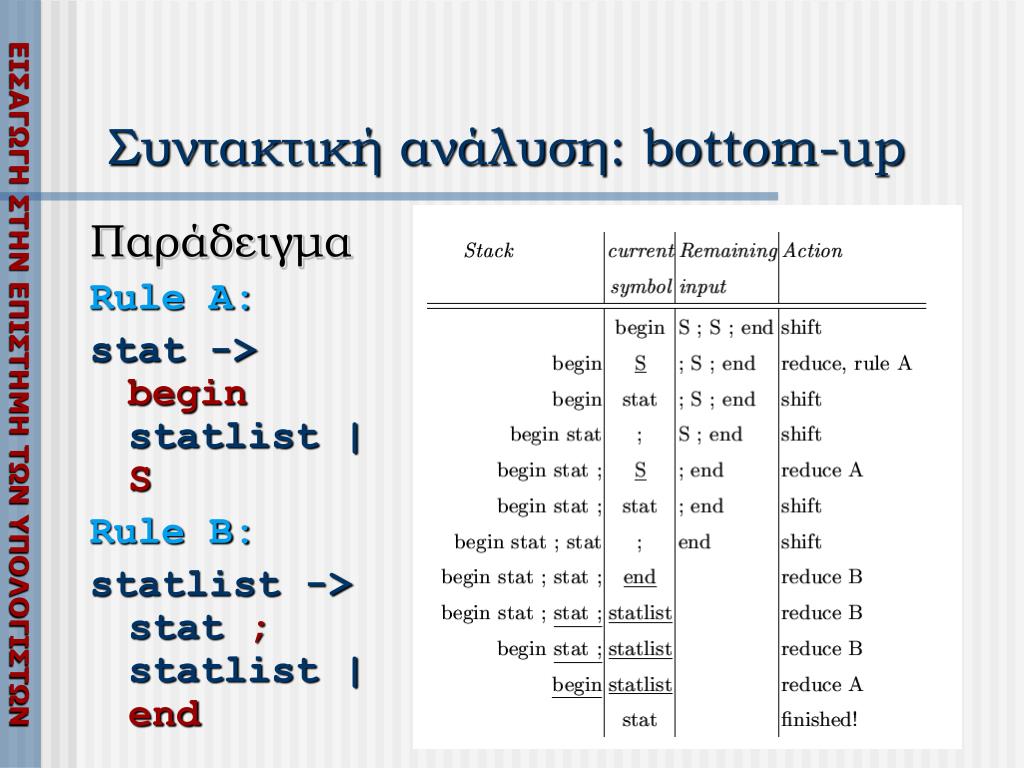Viewport: 1024px width, 768px height.
Task: Click the 'reduce A' action in the last 'reduce' row
Action: pos(822,684)
